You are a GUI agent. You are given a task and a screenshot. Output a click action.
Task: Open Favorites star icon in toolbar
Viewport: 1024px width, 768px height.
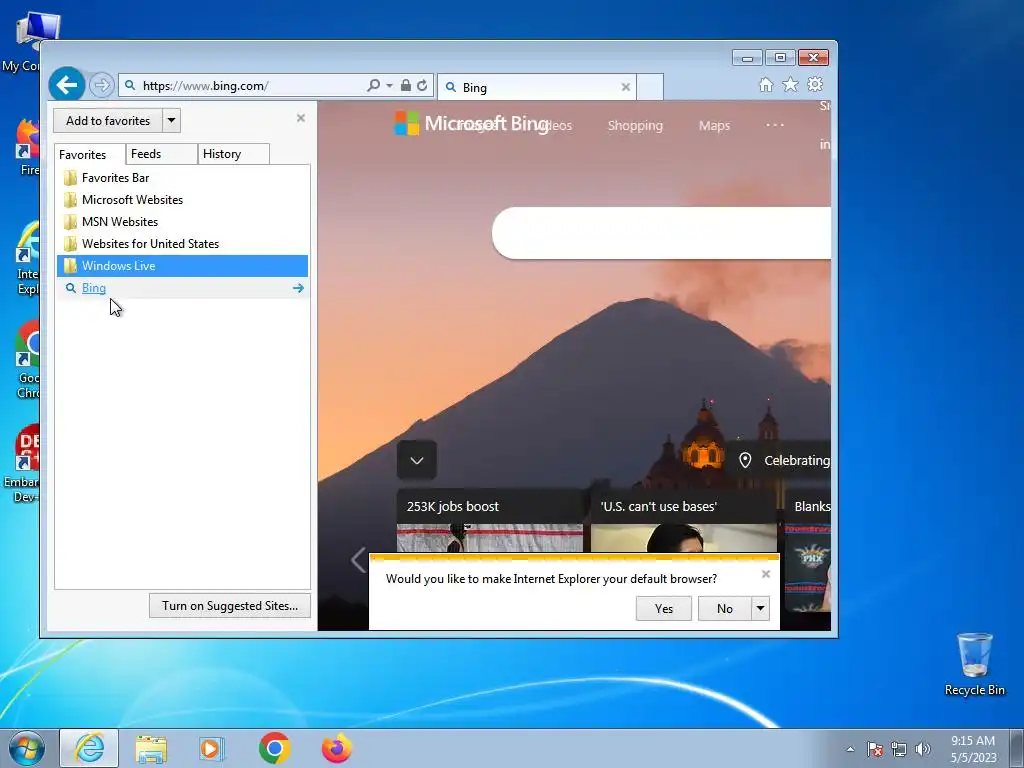(x=790, y=84)
